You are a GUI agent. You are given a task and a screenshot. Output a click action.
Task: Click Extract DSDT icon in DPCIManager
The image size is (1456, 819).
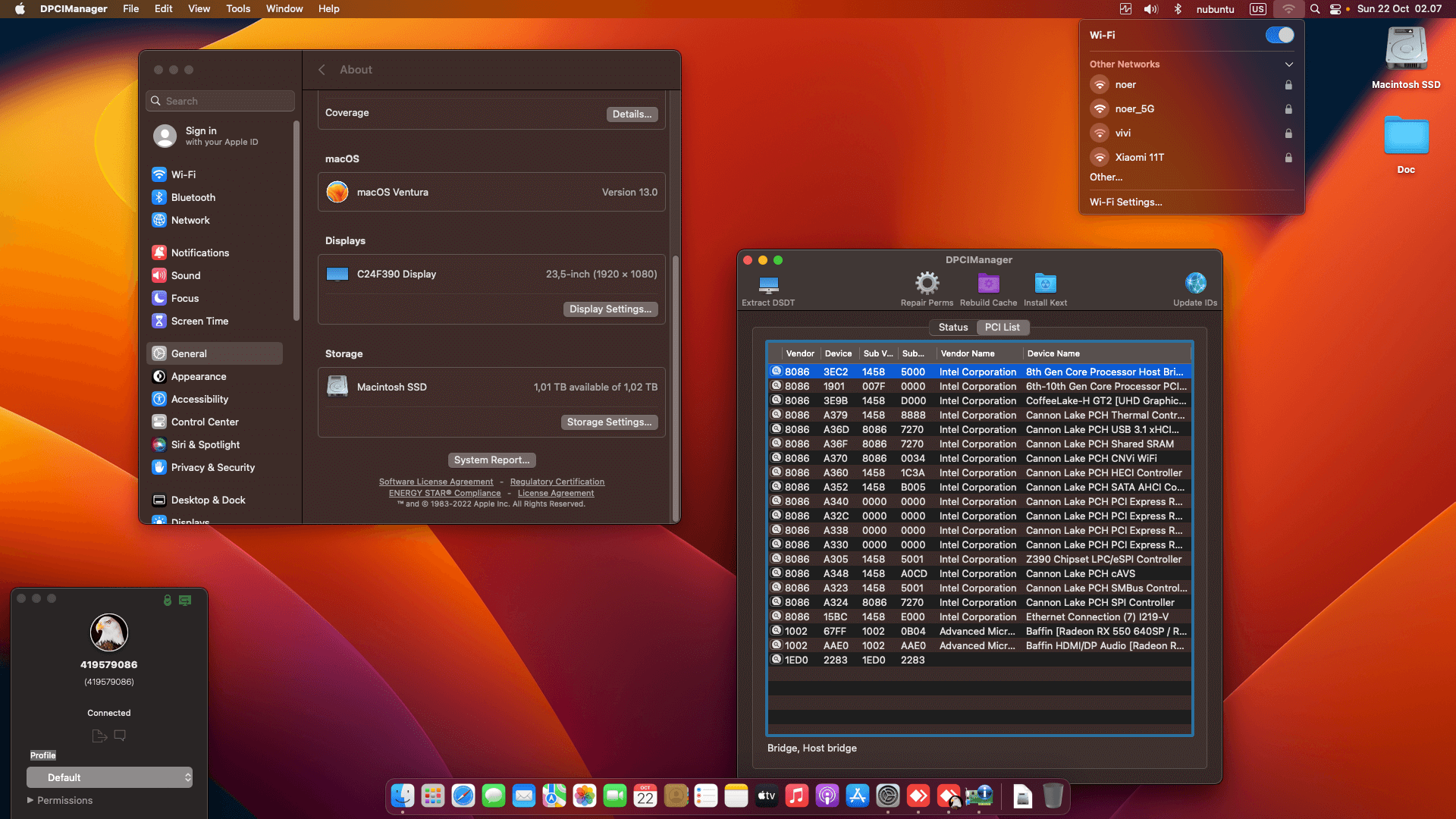(x=768, y=284)
